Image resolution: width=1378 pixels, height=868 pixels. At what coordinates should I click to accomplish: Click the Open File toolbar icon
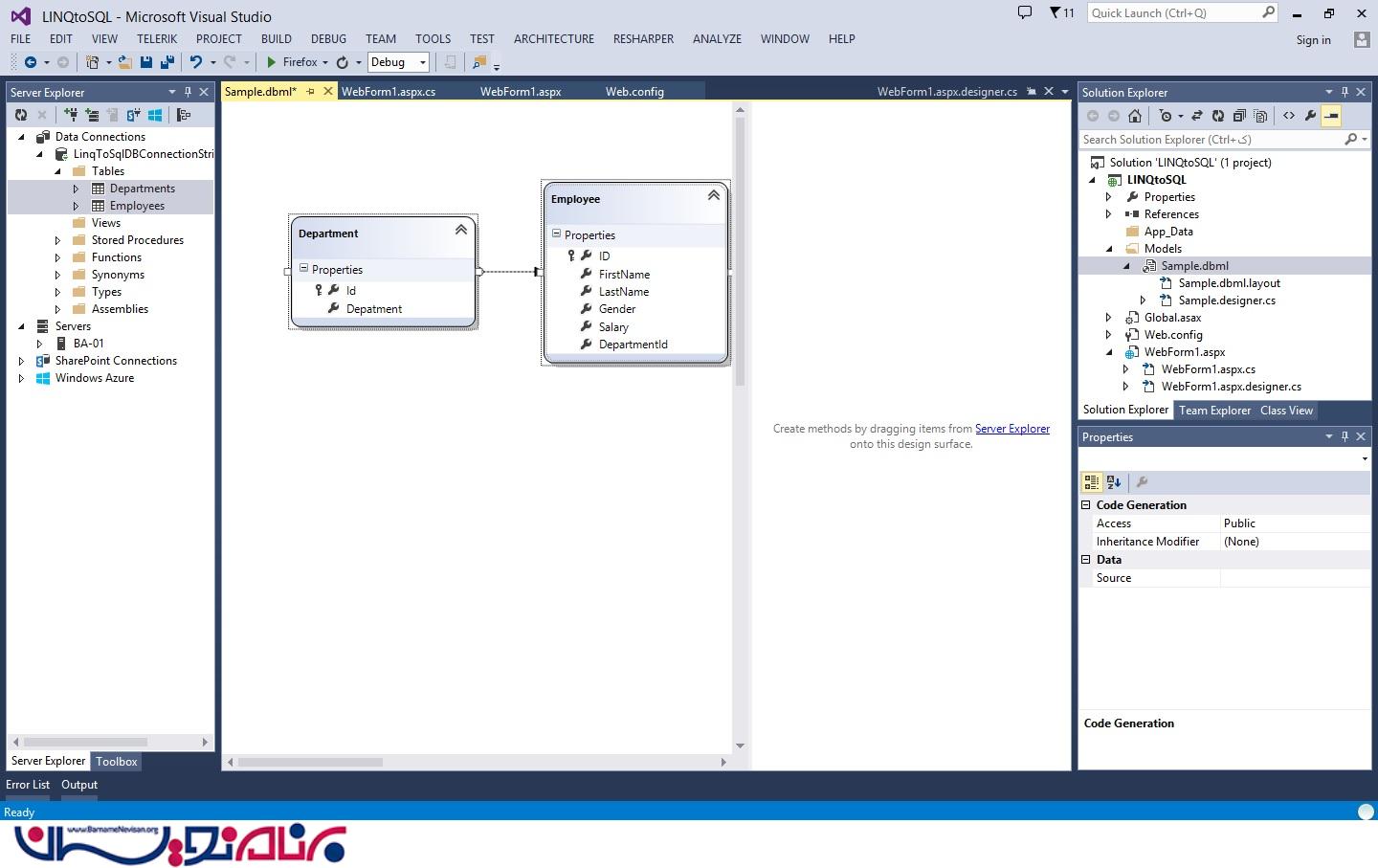[125, 62]
